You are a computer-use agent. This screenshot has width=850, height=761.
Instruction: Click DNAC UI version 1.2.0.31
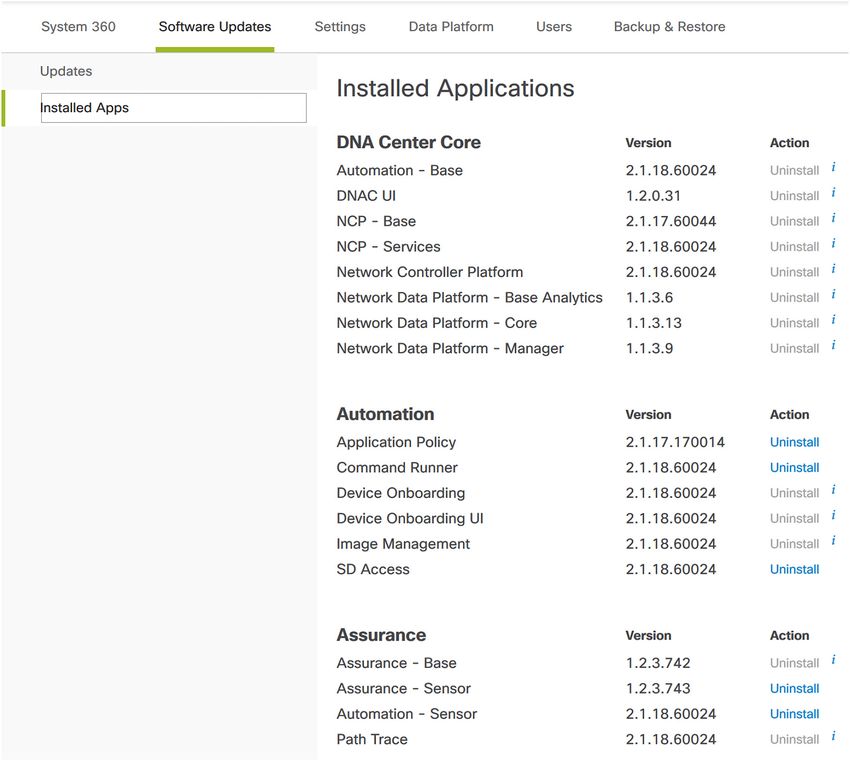click(653, 196)
